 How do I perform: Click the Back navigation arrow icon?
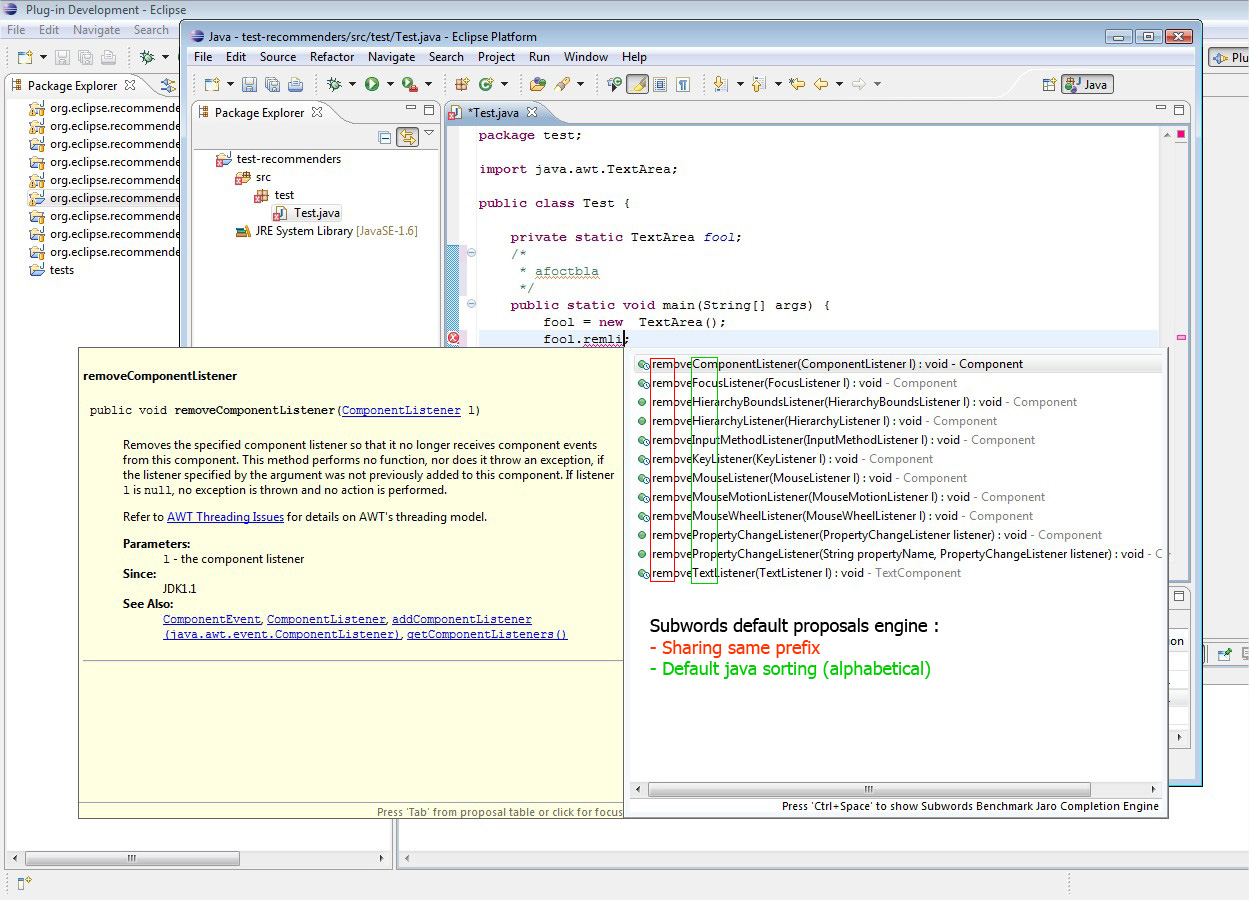(x=821, y=84)
